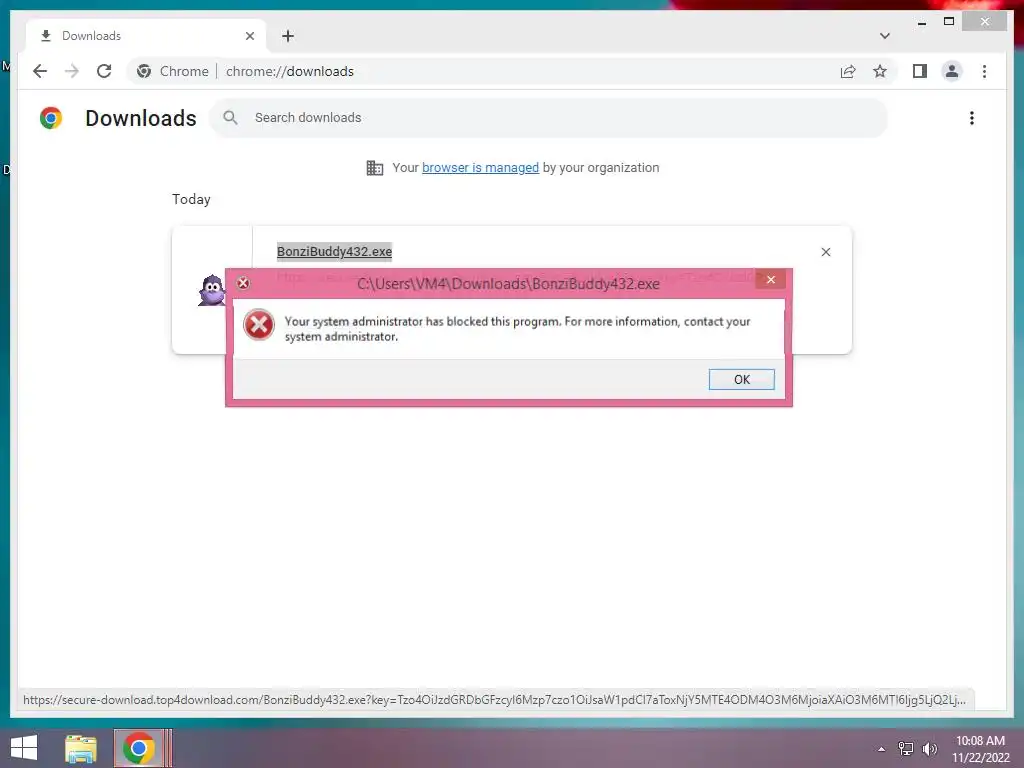Screen dimensions: 1024x768
Task: Focus the Search downloads field
Action: 549,118
